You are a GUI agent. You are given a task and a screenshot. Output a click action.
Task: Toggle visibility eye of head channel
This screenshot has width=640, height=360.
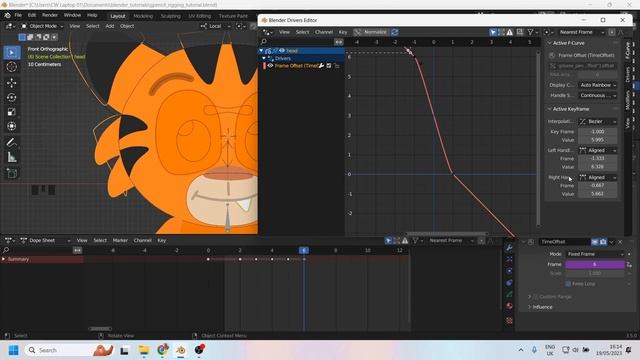282,51
